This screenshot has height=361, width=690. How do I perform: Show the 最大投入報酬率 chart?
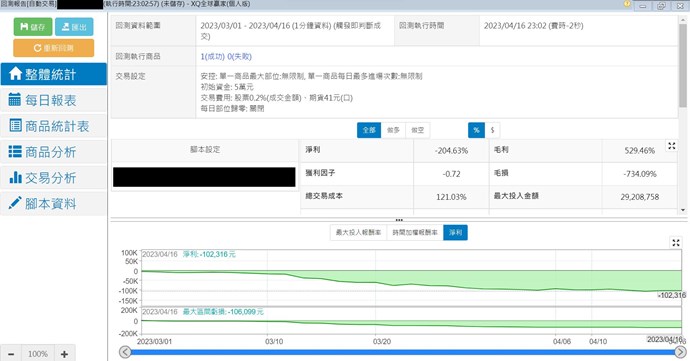358,232
